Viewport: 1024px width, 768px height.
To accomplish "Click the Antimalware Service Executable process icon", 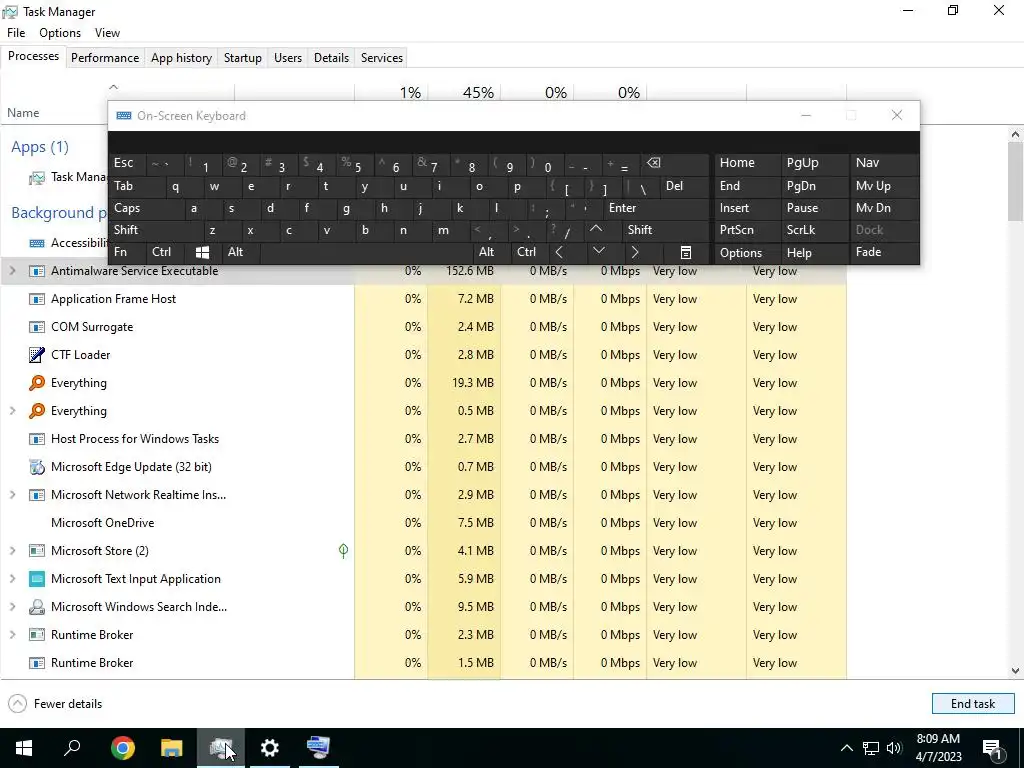I will [37, 271].
